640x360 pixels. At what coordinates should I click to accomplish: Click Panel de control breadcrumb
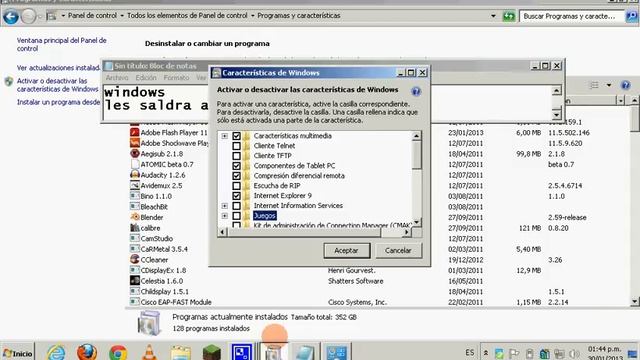pyautogui.click(x=92, y=16)
